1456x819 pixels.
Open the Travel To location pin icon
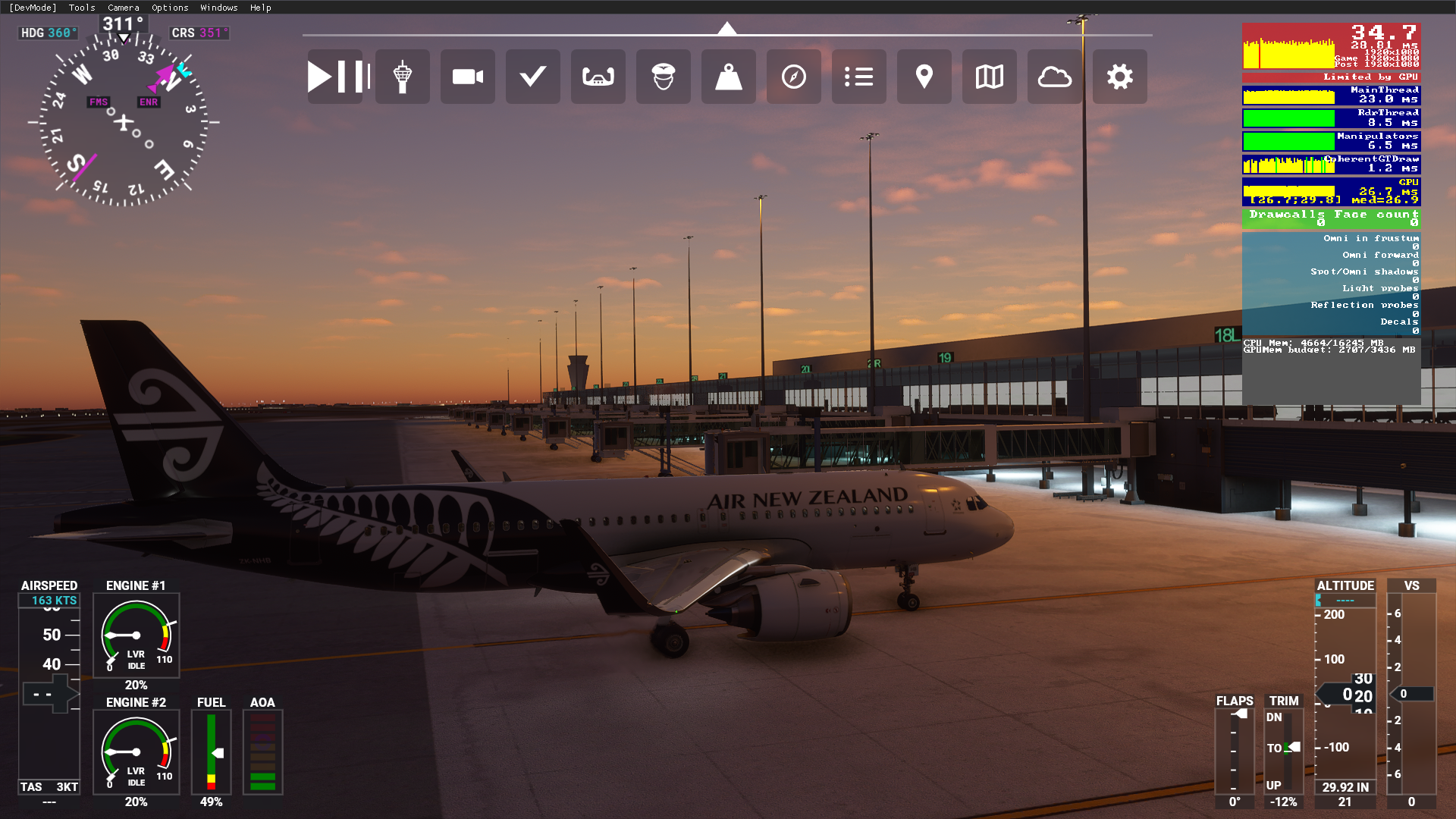(x=924, y=77)
